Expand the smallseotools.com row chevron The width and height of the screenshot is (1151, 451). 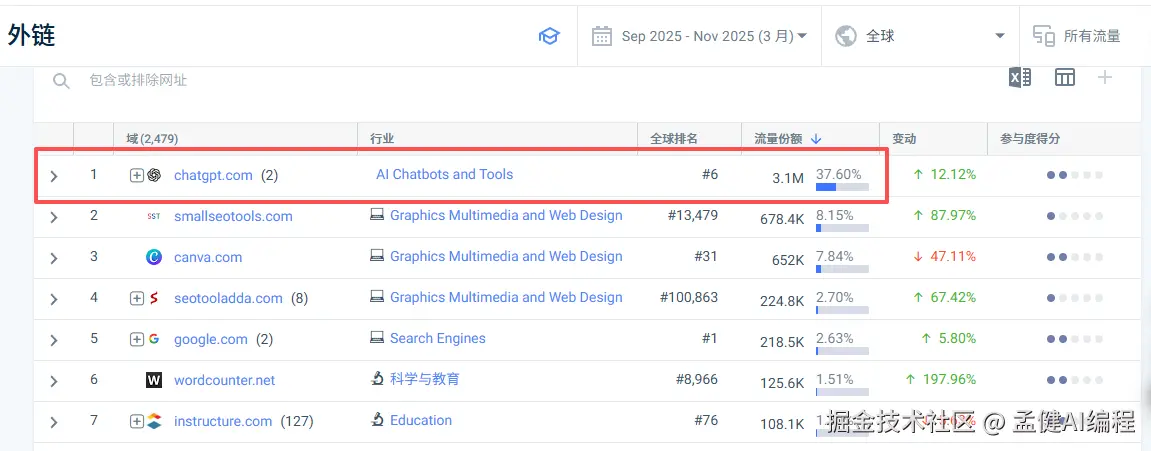[x=54, y=217]
